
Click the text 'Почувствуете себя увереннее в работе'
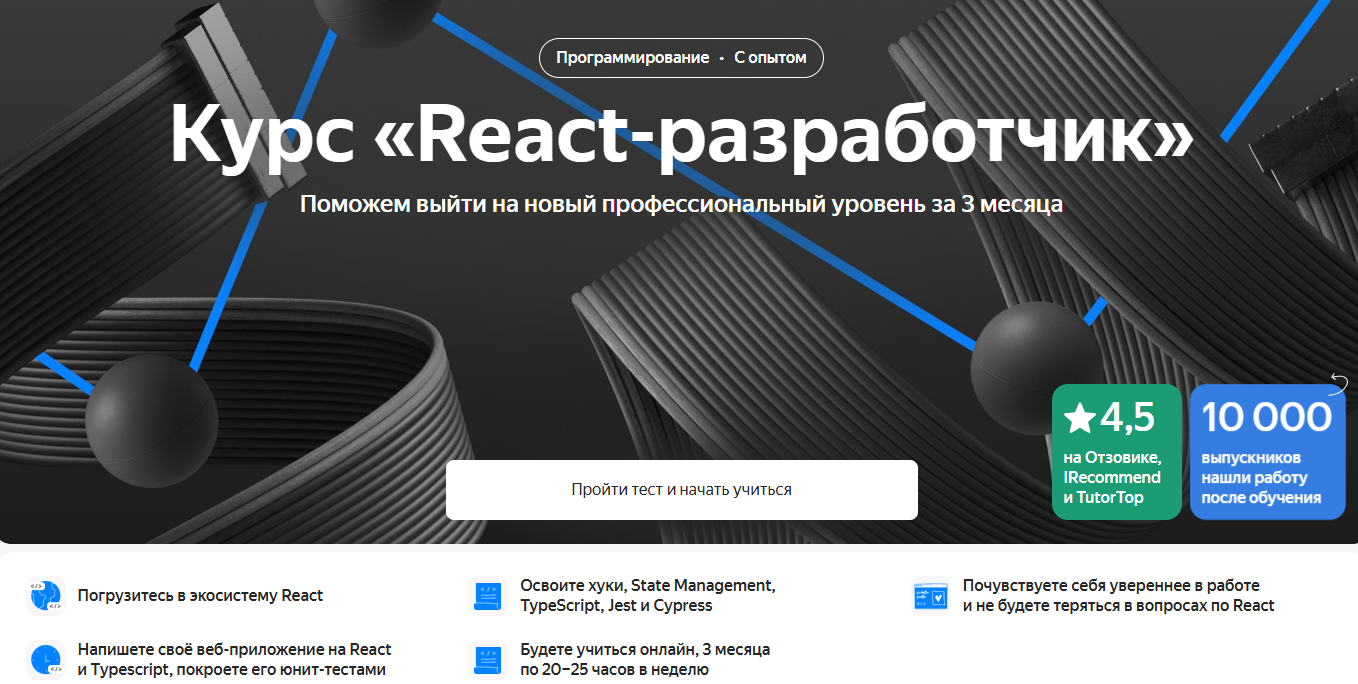1111,586
